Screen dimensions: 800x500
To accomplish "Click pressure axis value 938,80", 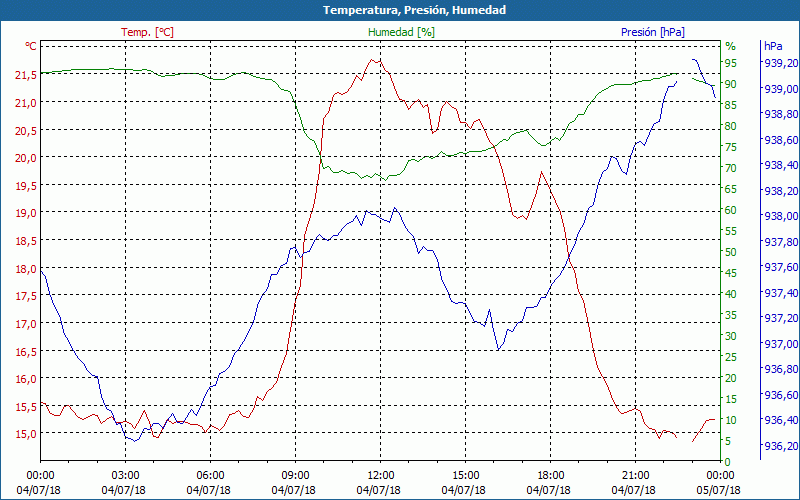I will pos(779,114).
